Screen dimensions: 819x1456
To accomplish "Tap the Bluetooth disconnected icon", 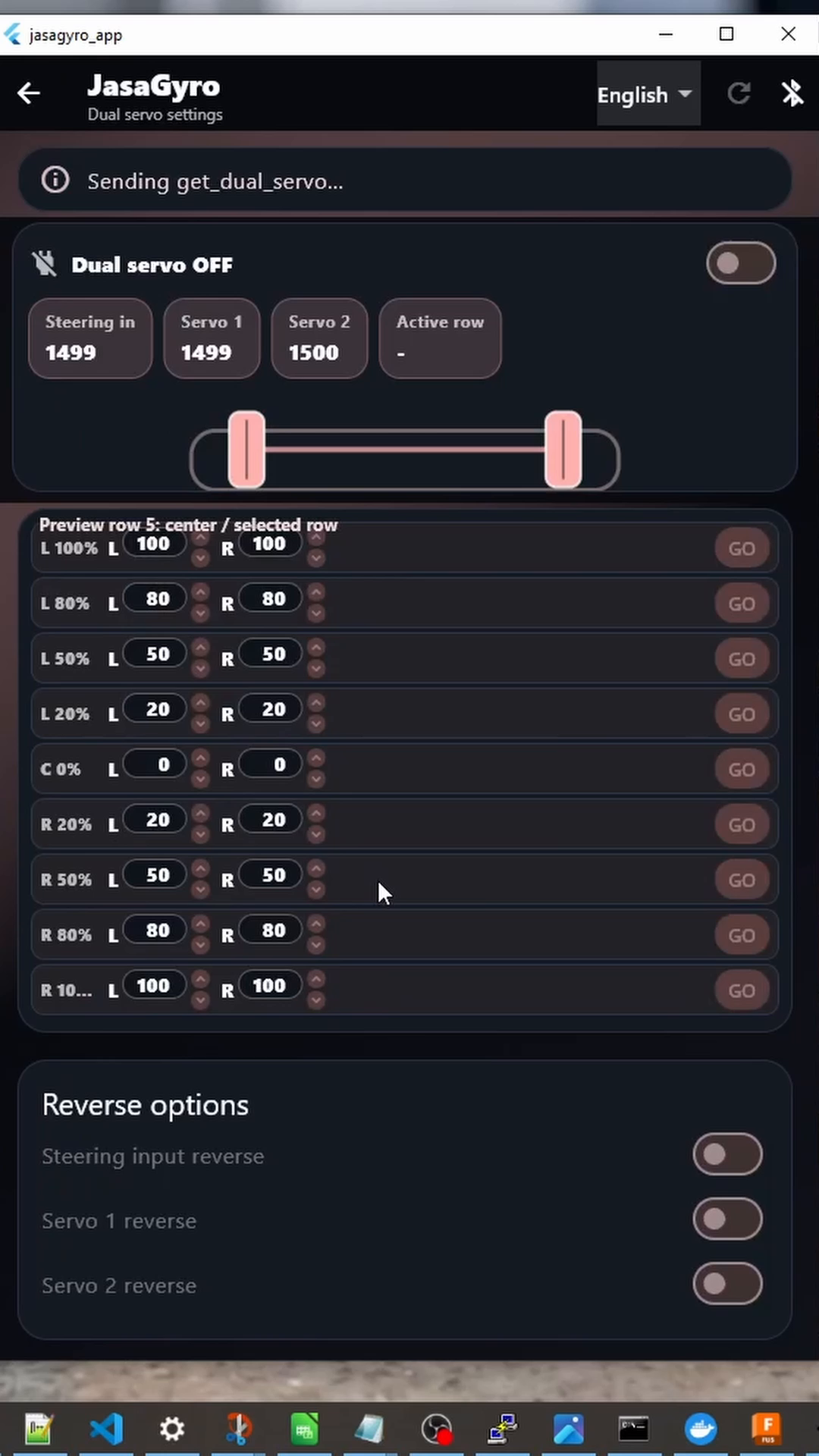I will click(x=792, y=94).
